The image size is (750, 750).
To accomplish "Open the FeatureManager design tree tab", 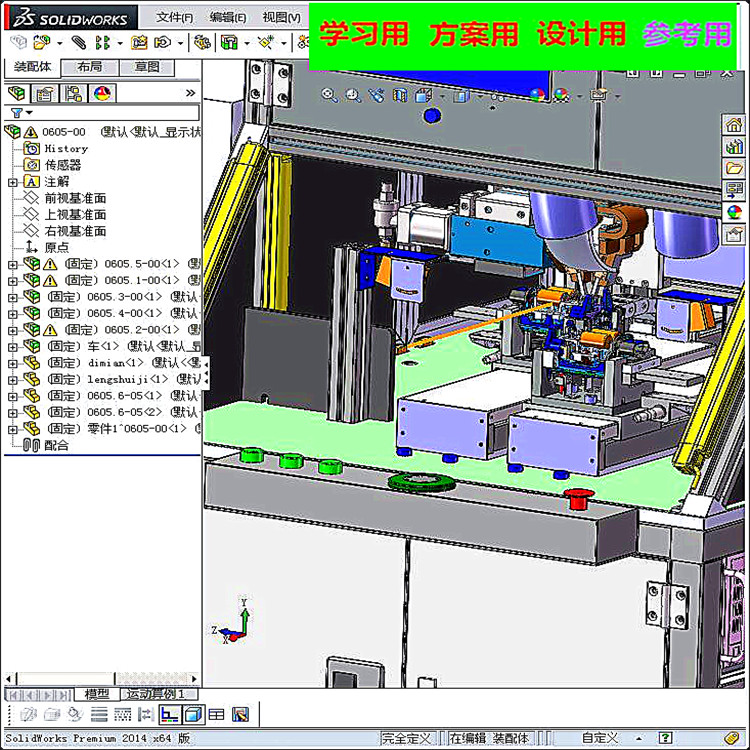I will pyautogui.click(x=16, y=93).
